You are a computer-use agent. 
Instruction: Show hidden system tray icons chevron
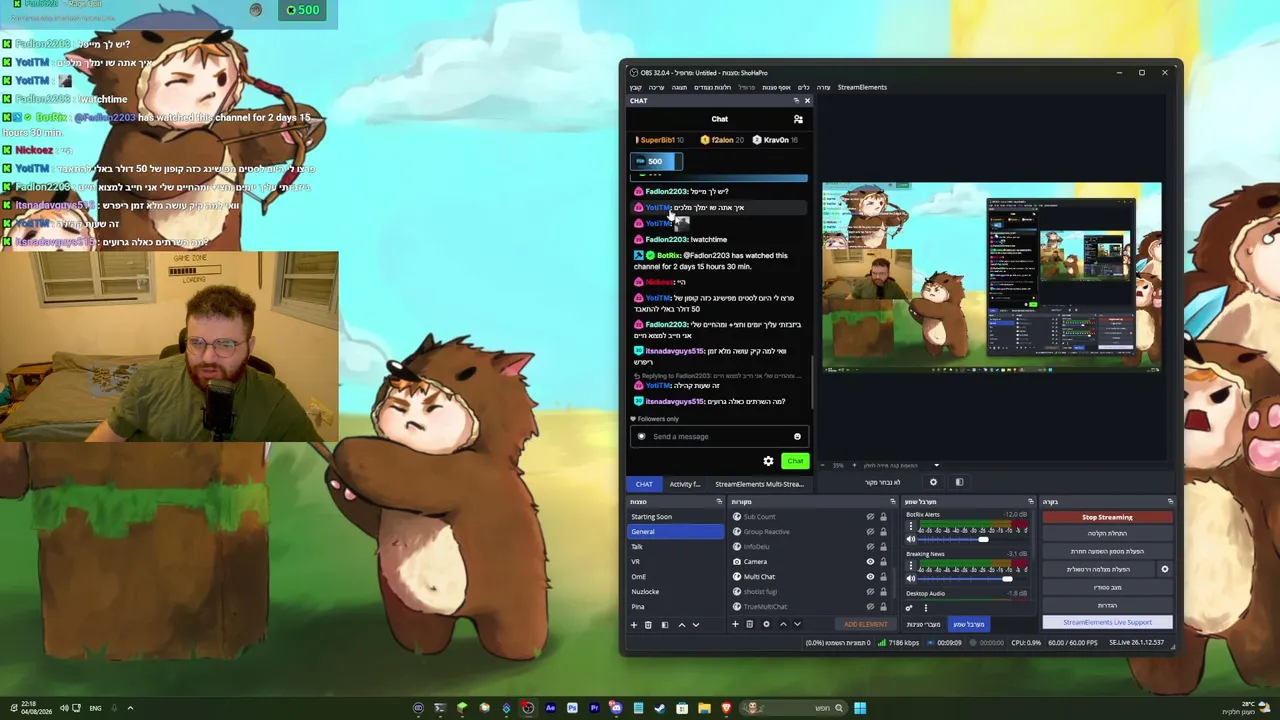(130, 708)
